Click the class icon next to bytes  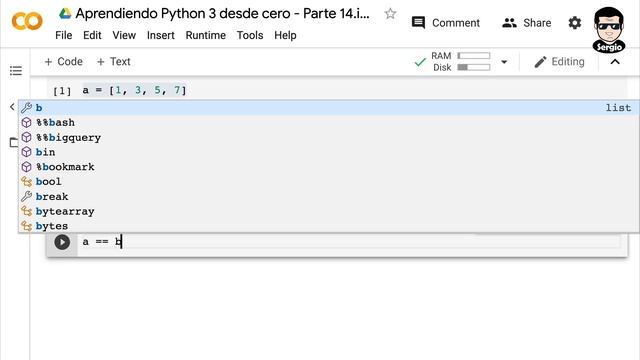click(27, 226)
